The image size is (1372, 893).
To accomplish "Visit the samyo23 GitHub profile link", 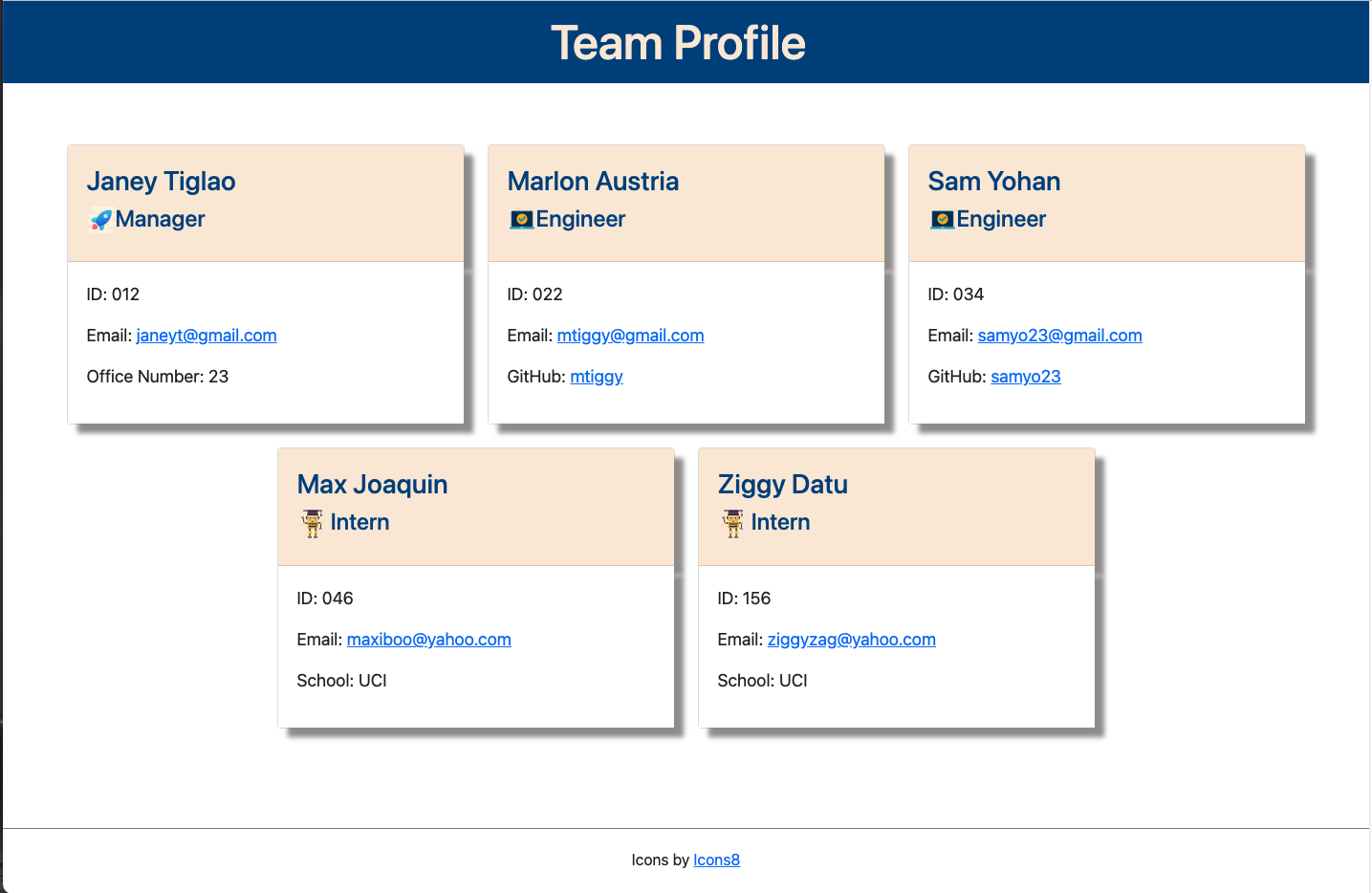I will tap(1026, 377).
